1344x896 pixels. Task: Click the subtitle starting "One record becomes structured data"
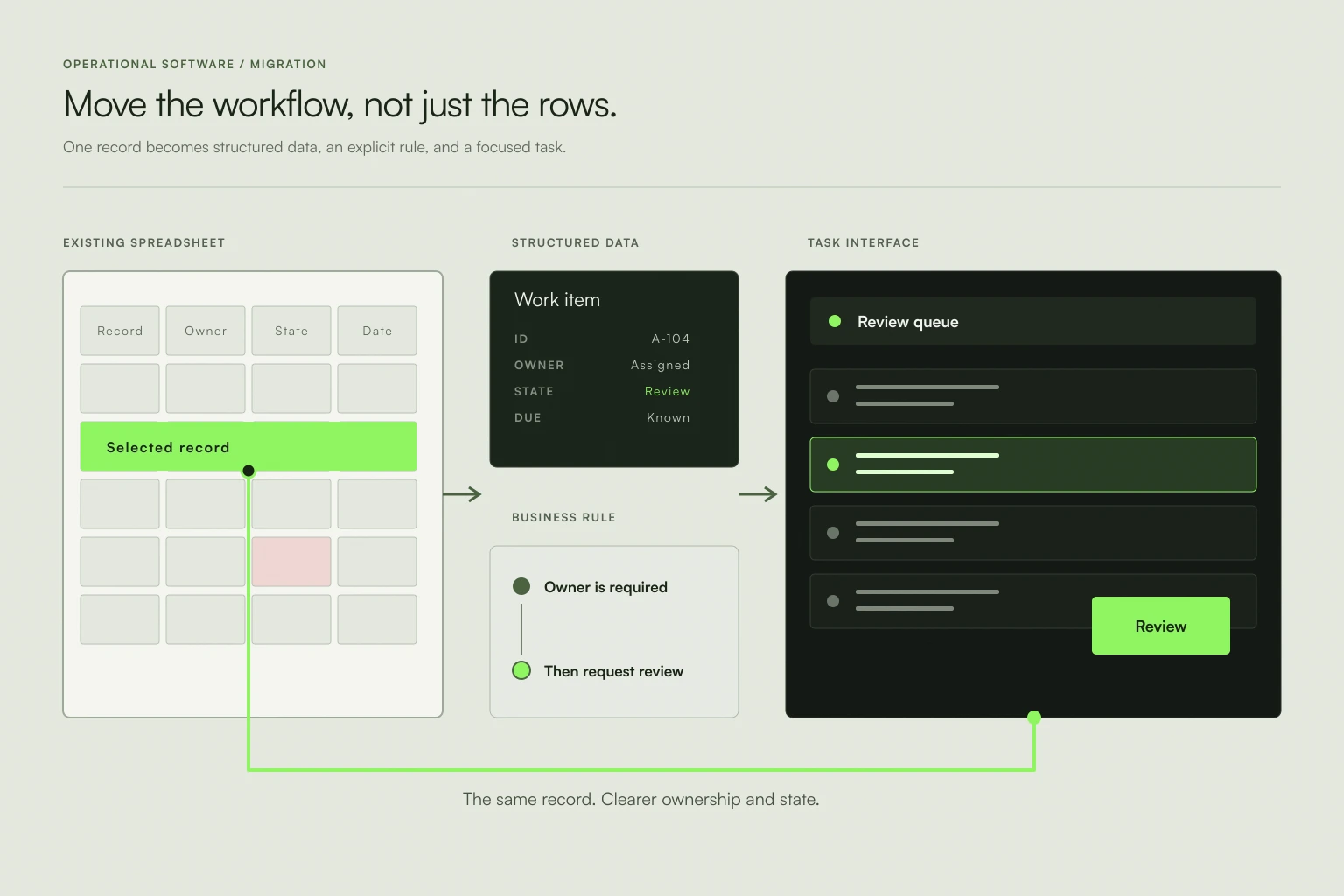[x=314, y=147]
